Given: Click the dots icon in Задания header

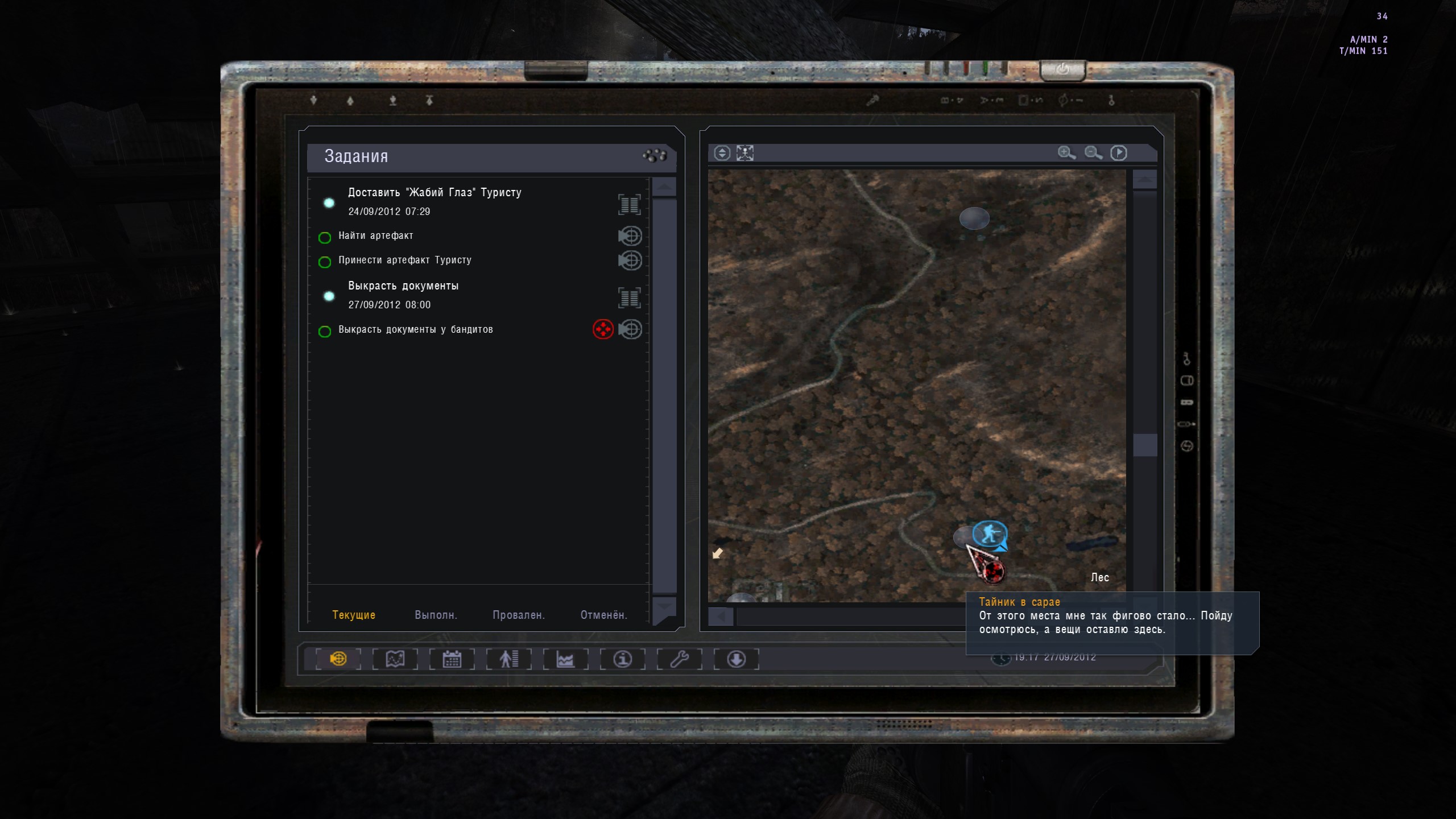Looking at the screenshot, I should pos(655,155).
